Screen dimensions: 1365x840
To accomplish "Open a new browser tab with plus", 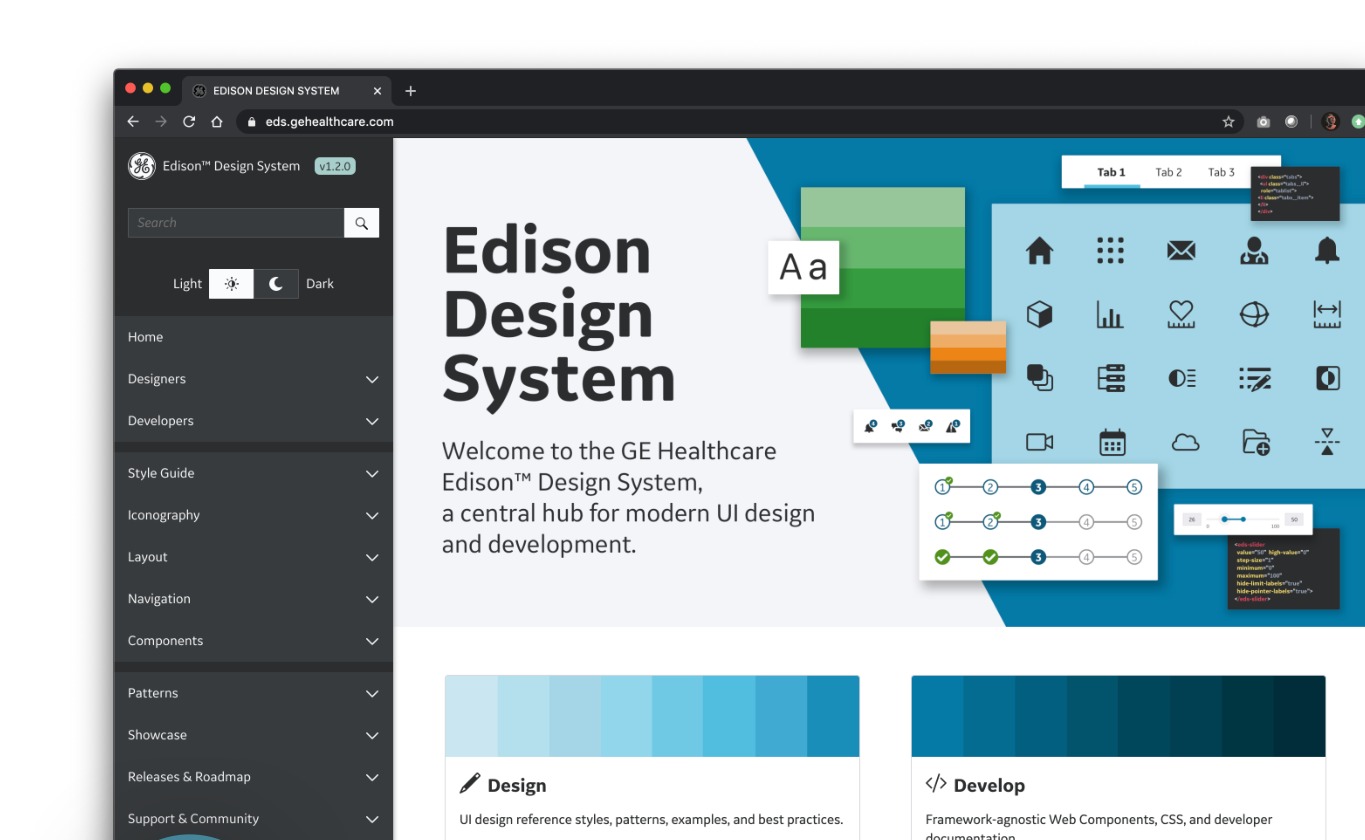I will tap(410, 91).
